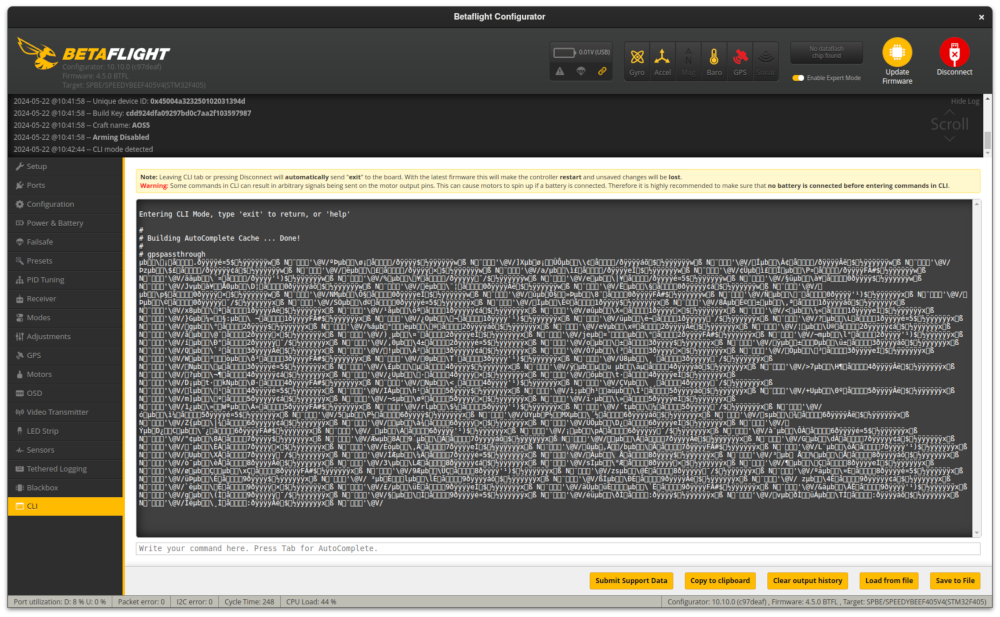The image size is (1000, 617).
Task: Click the CLI output scrollbar down arrow
Action: [x=976, y=533]
